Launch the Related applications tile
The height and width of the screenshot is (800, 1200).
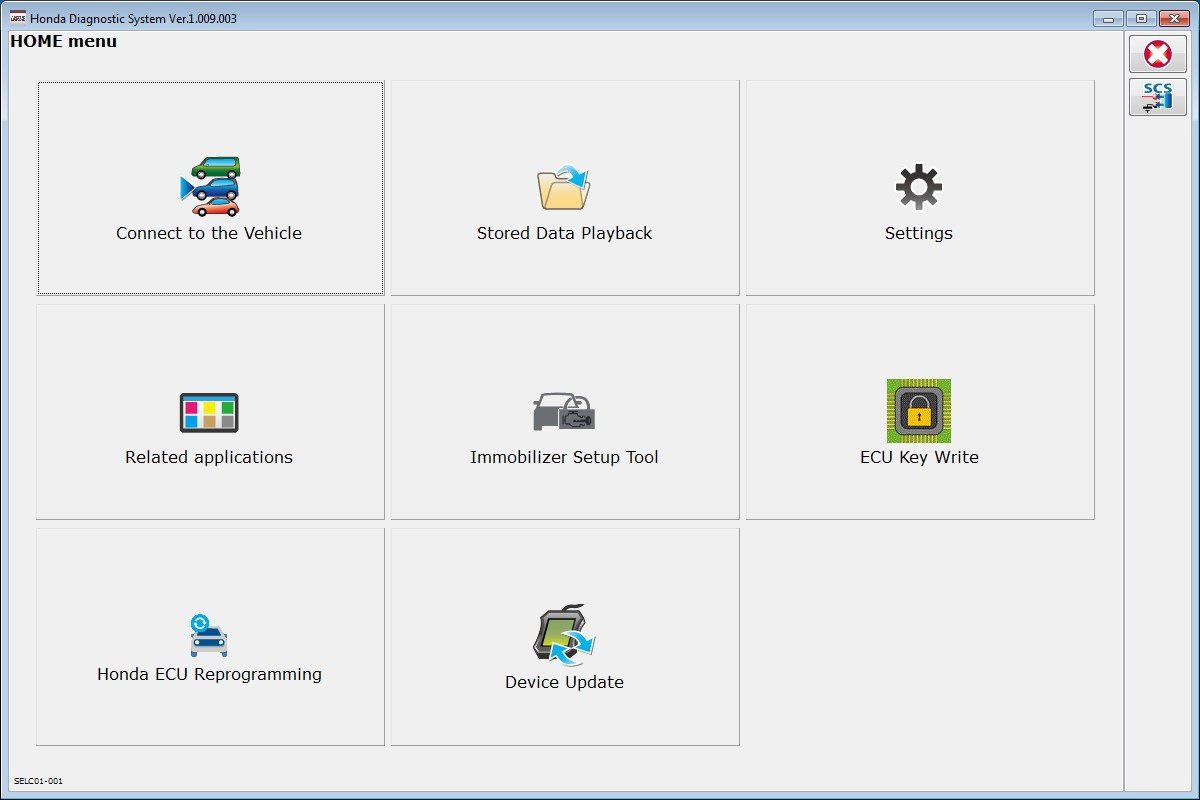click(210, 412)
